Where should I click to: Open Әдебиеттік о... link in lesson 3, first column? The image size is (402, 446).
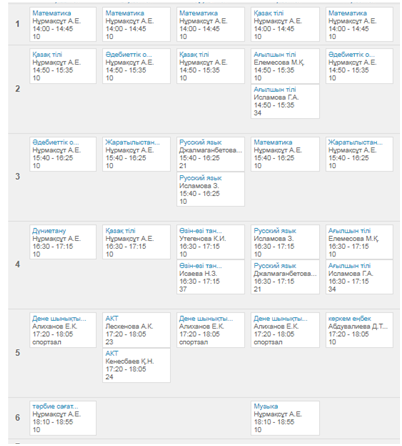click(x=55, y=142)
